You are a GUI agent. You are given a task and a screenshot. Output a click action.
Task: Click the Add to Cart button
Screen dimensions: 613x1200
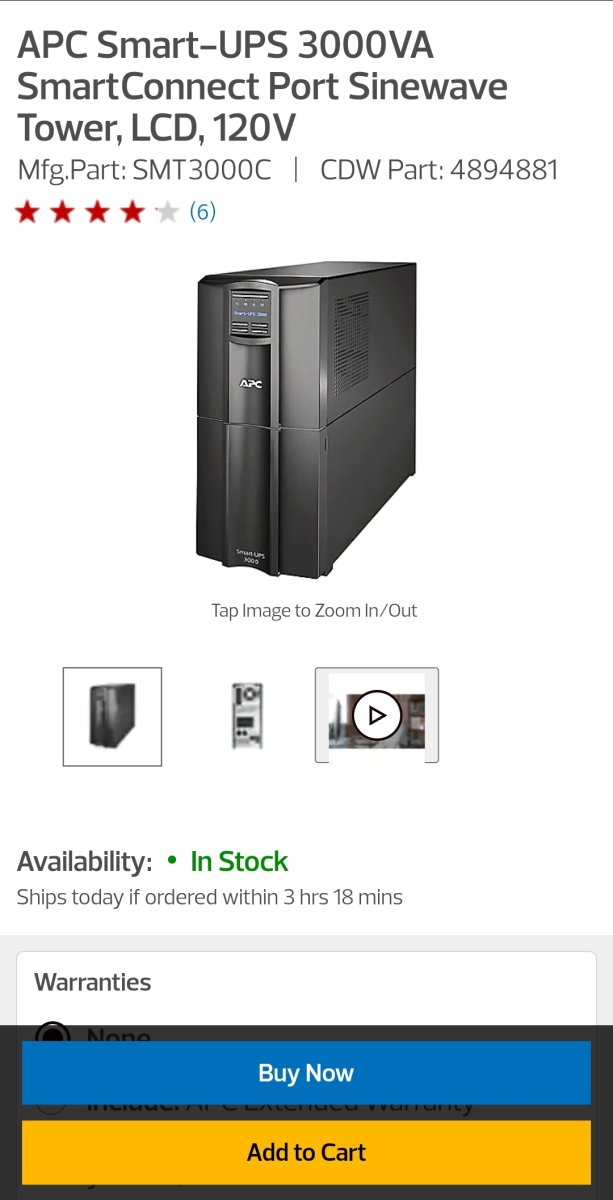coord(306,1152)
